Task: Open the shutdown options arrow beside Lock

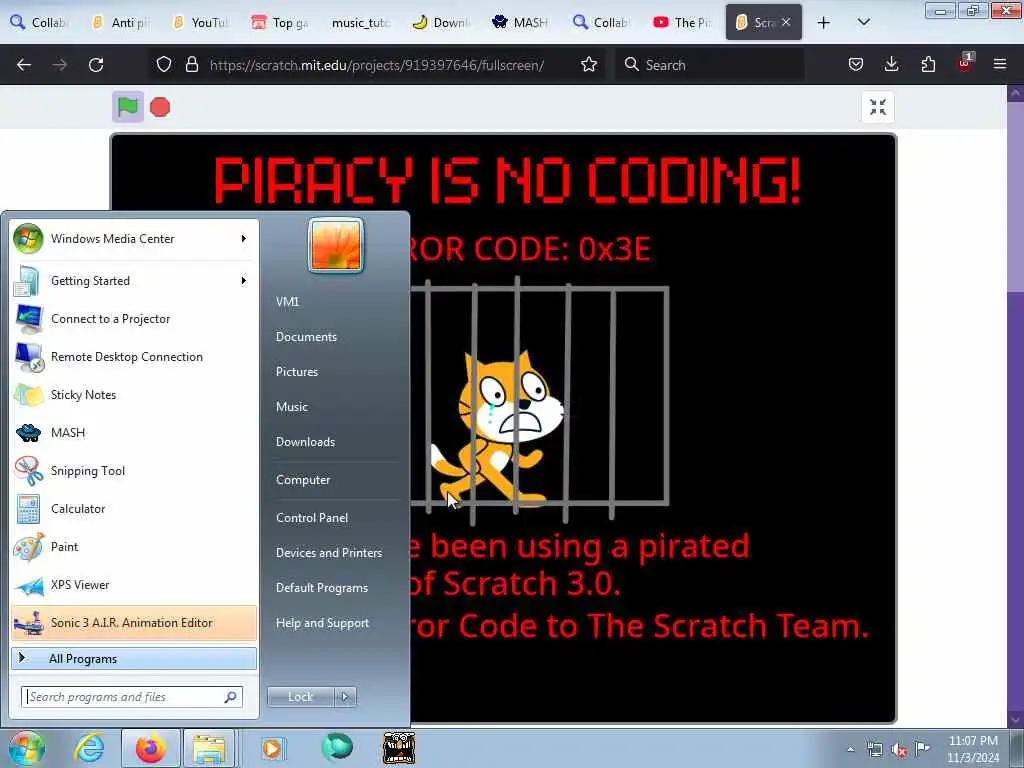Action: pyautogui.click(x=345, y=697)
